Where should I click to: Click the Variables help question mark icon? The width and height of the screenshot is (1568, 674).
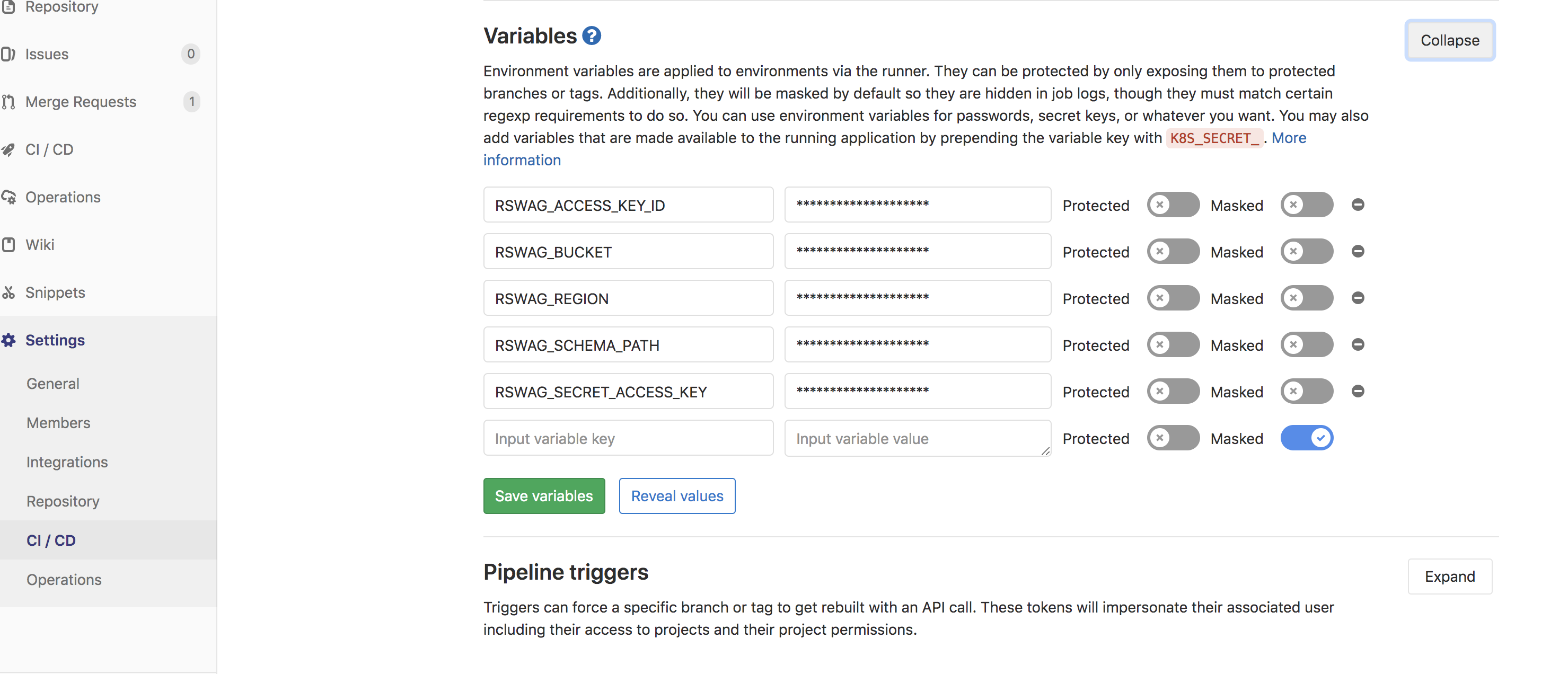[x=591, y=36]
